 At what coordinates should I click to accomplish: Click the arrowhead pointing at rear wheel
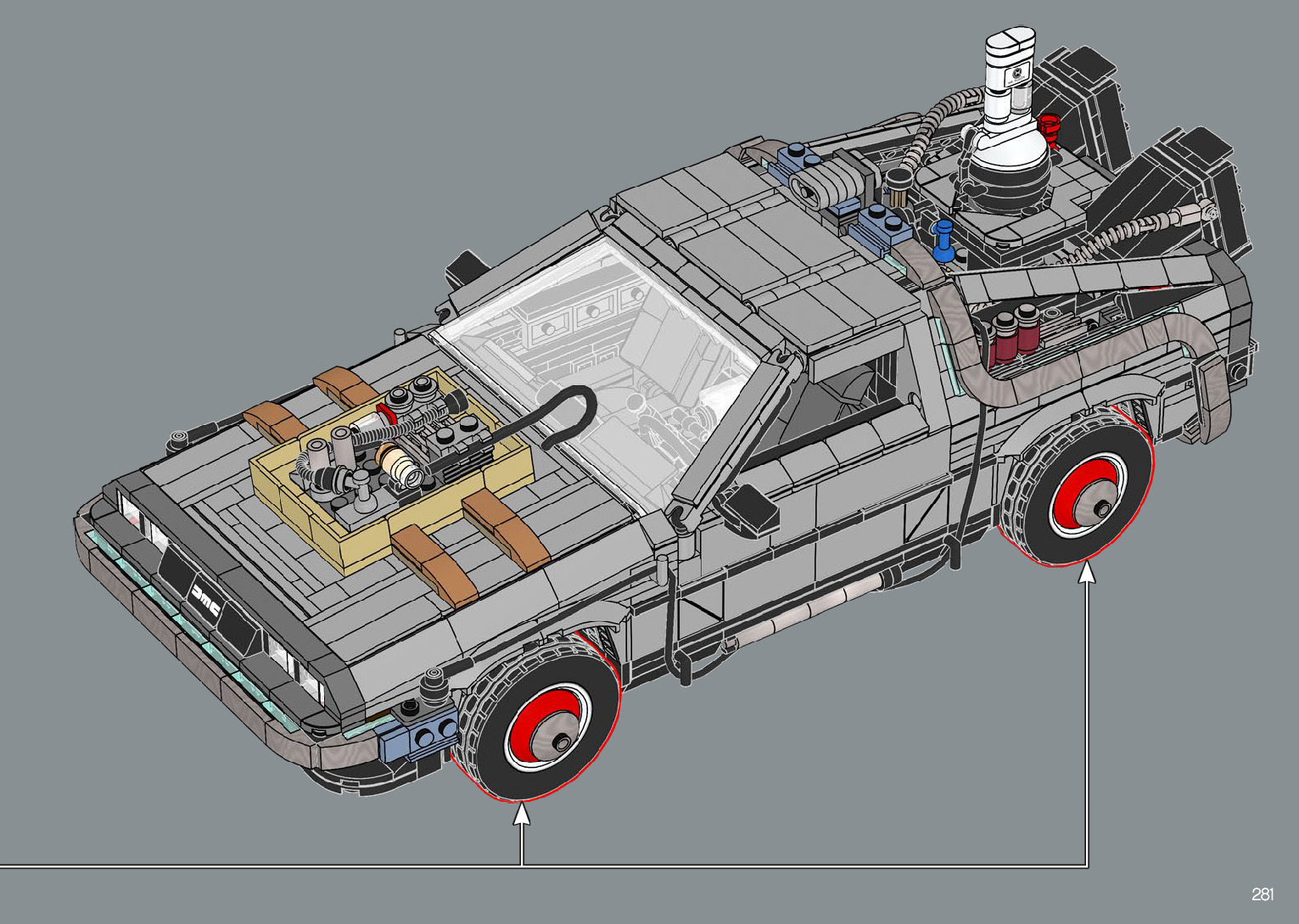[x=1087, y=574]
